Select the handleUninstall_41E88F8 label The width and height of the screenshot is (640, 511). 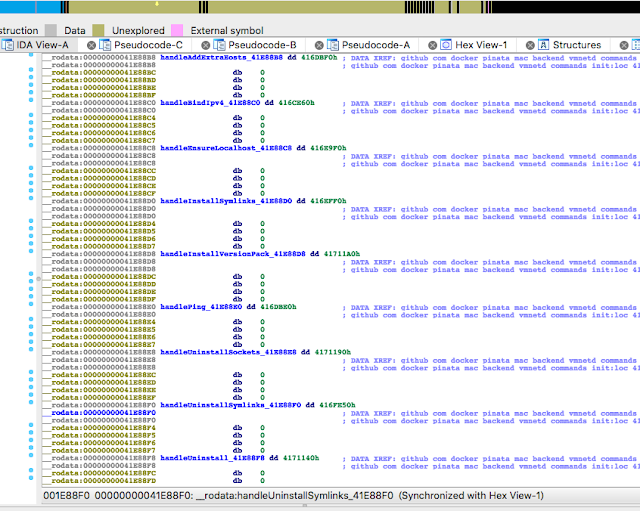(212, 458)
